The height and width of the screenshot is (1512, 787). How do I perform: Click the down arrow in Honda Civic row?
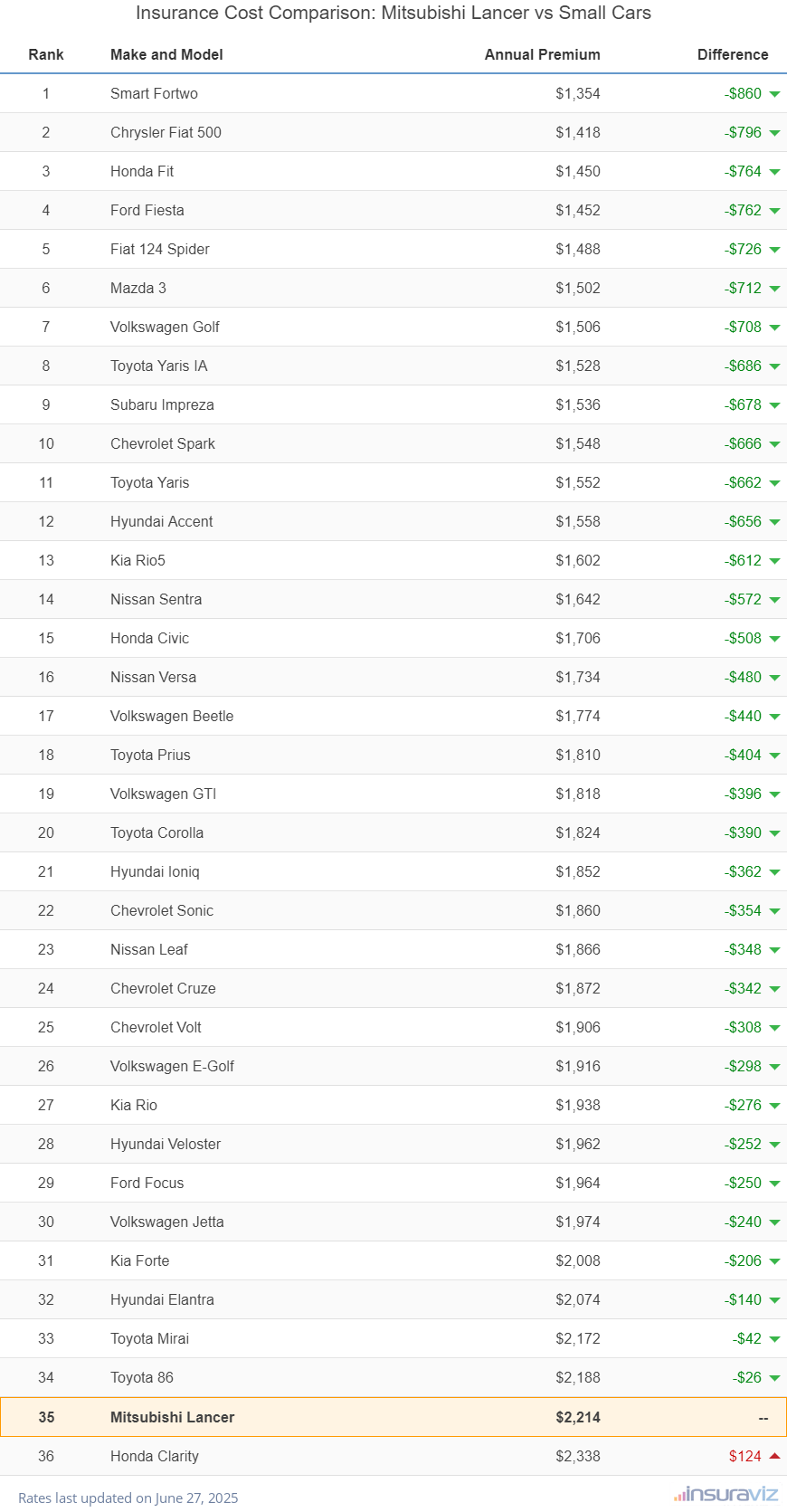pyautogui.click(x=774, y=639)
